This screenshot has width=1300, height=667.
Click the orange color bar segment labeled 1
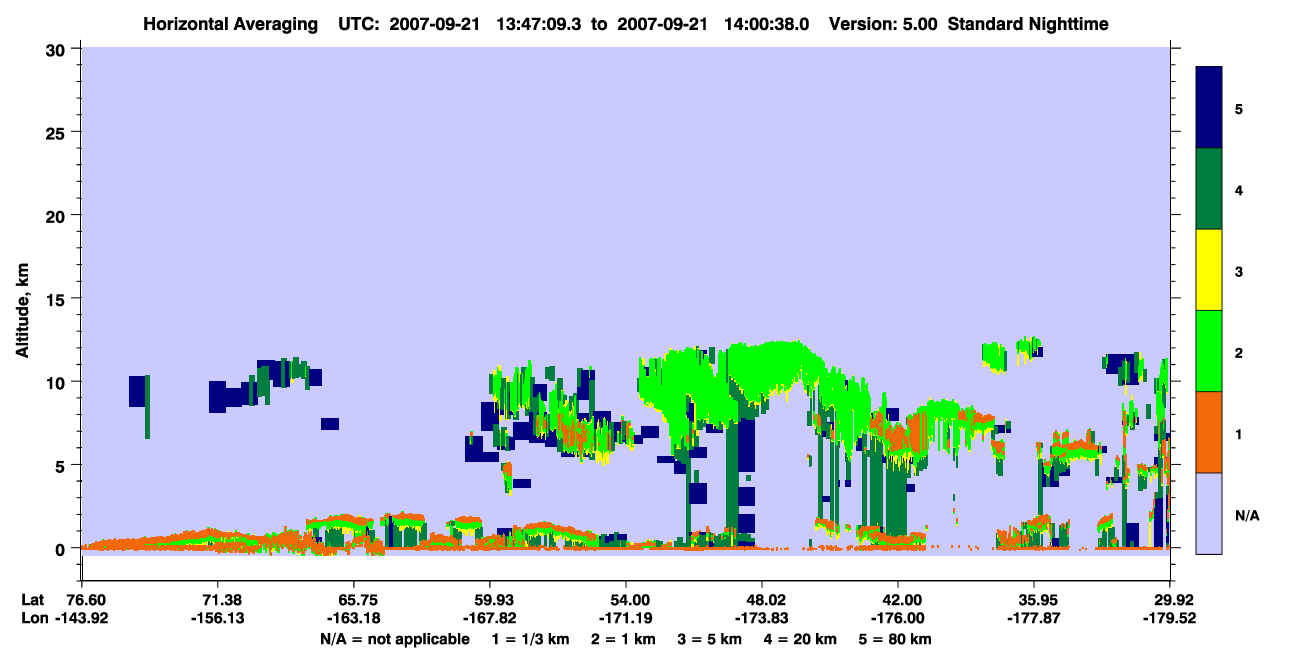[x=1209, y=432]
